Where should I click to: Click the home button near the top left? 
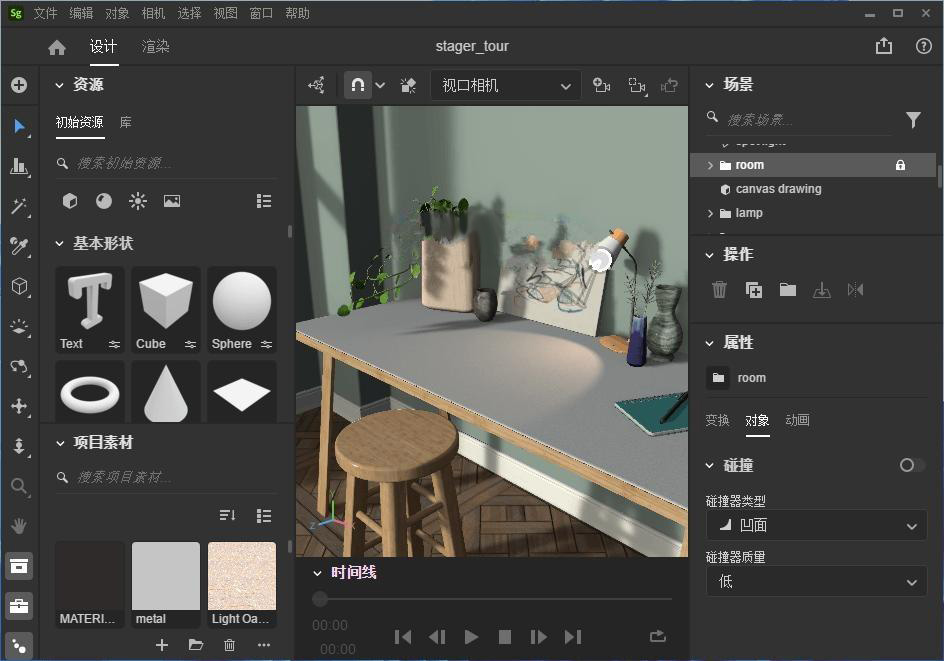[56, 46]
